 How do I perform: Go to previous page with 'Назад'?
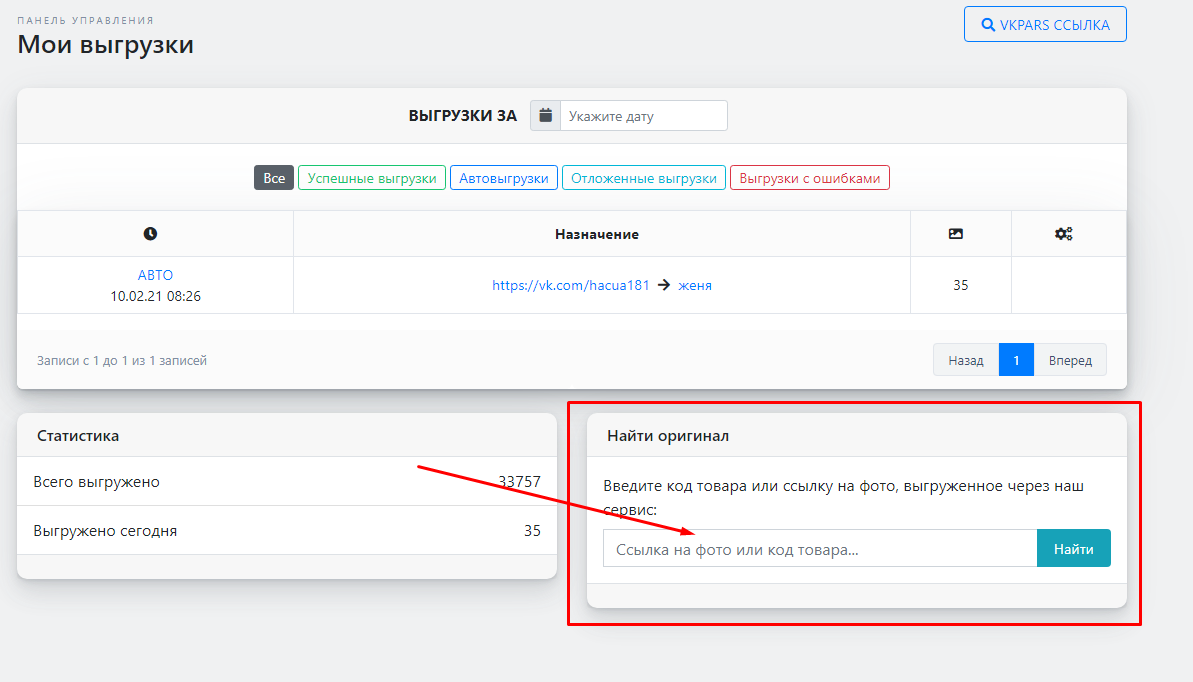966,360
